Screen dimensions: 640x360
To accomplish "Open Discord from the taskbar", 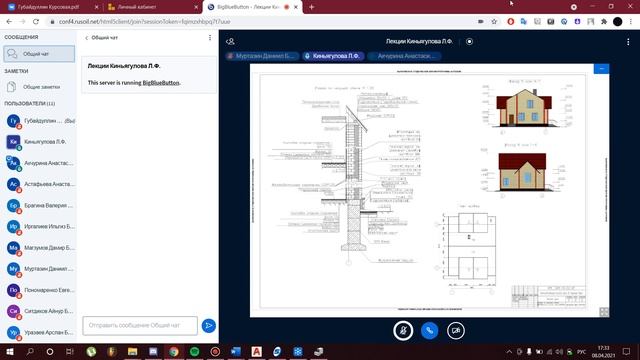I will [153, 351].
